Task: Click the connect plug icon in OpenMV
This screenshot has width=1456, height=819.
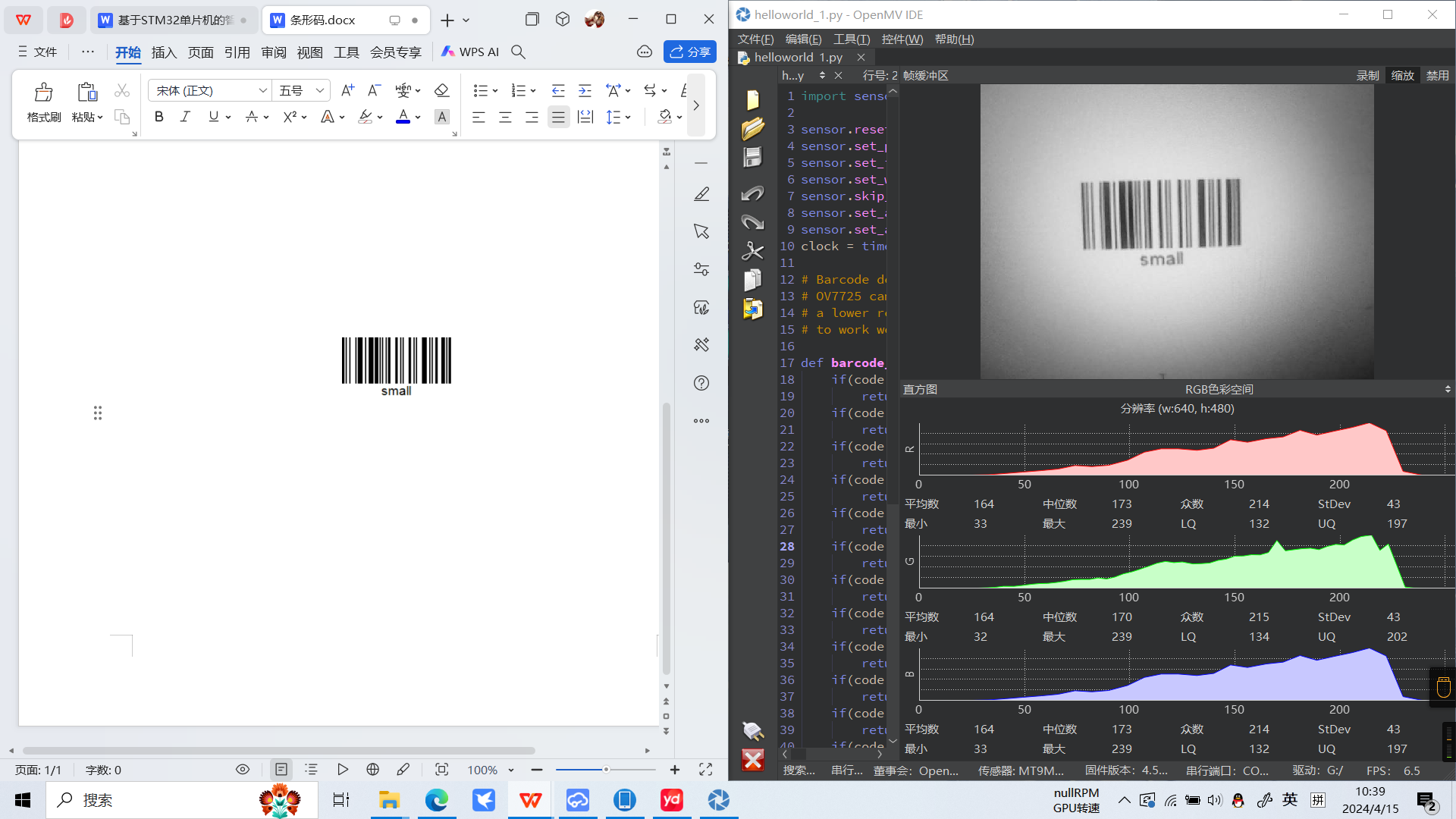Action: click(752, 730)
